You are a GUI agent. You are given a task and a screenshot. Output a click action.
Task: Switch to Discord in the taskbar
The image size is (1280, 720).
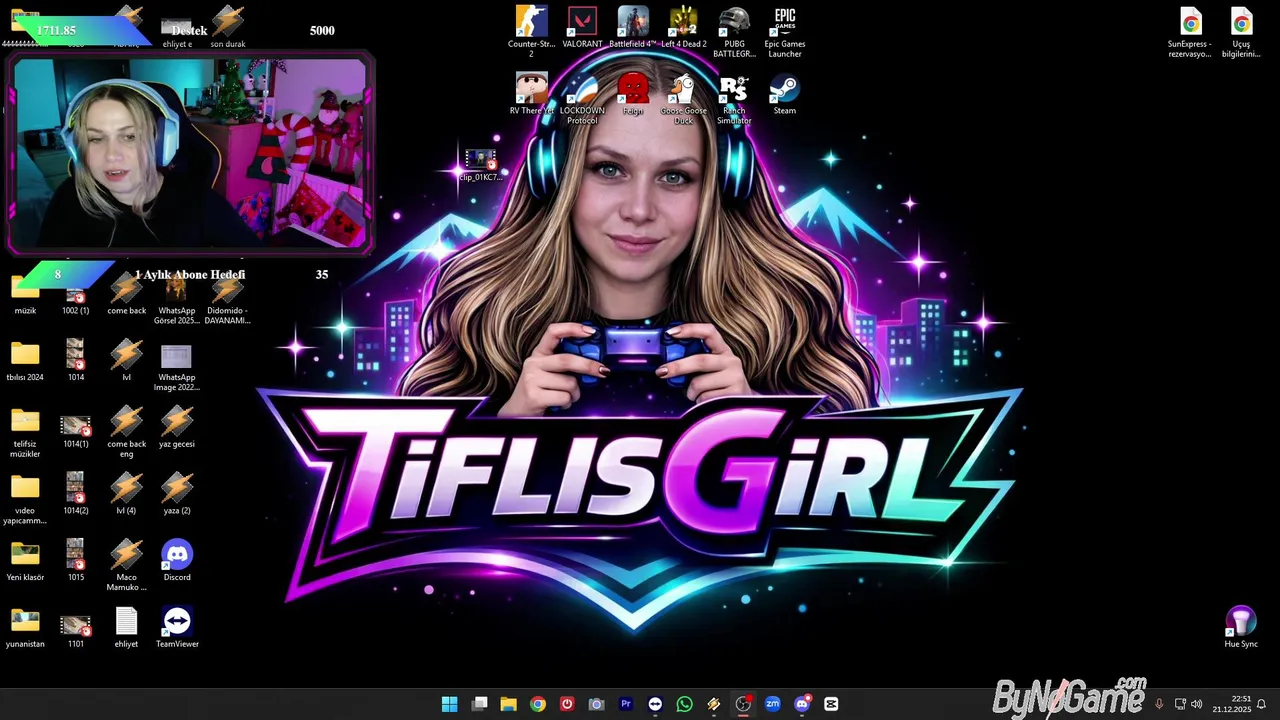coord(802,704)
